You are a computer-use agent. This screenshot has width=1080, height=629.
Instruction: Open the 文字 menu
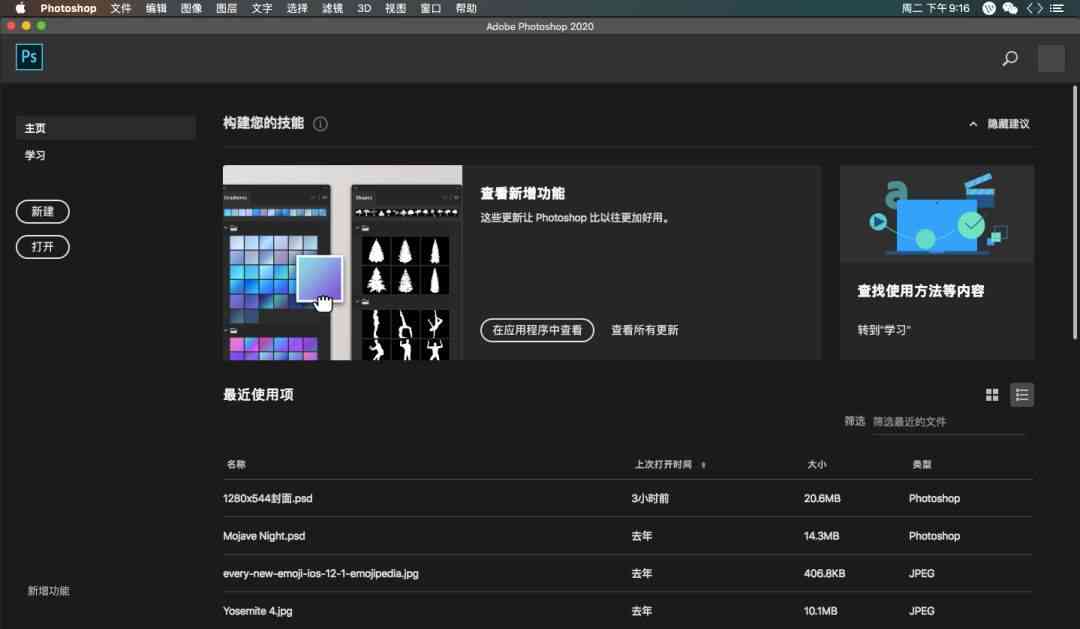pyautogui.click(x=262, y=8)
